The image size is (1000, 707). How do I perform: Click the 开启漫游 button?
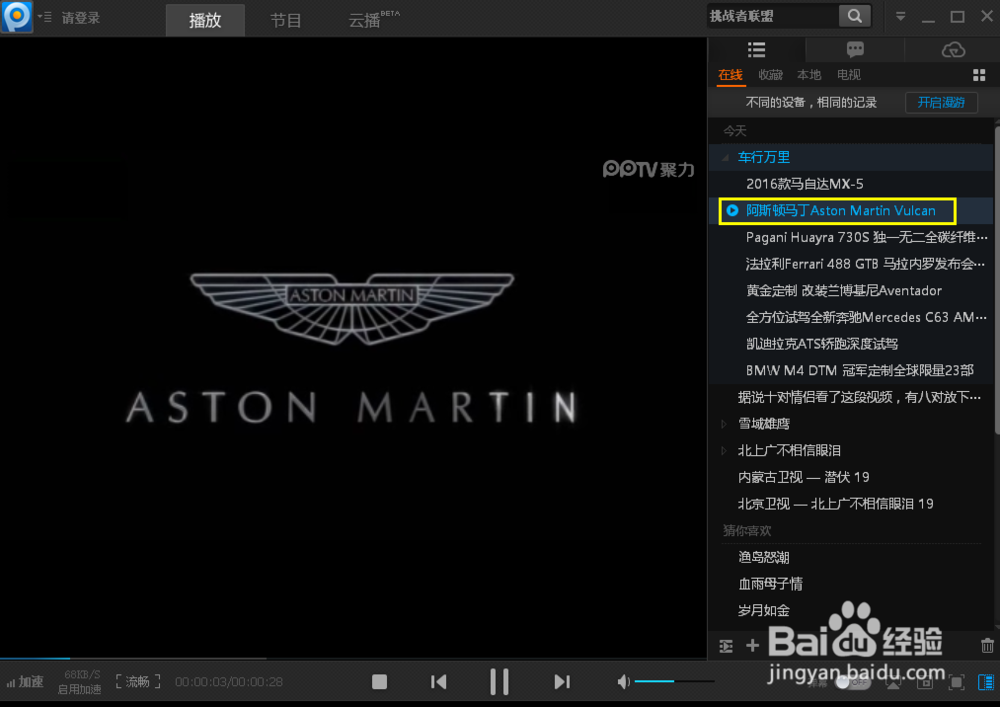pos(941,103)
